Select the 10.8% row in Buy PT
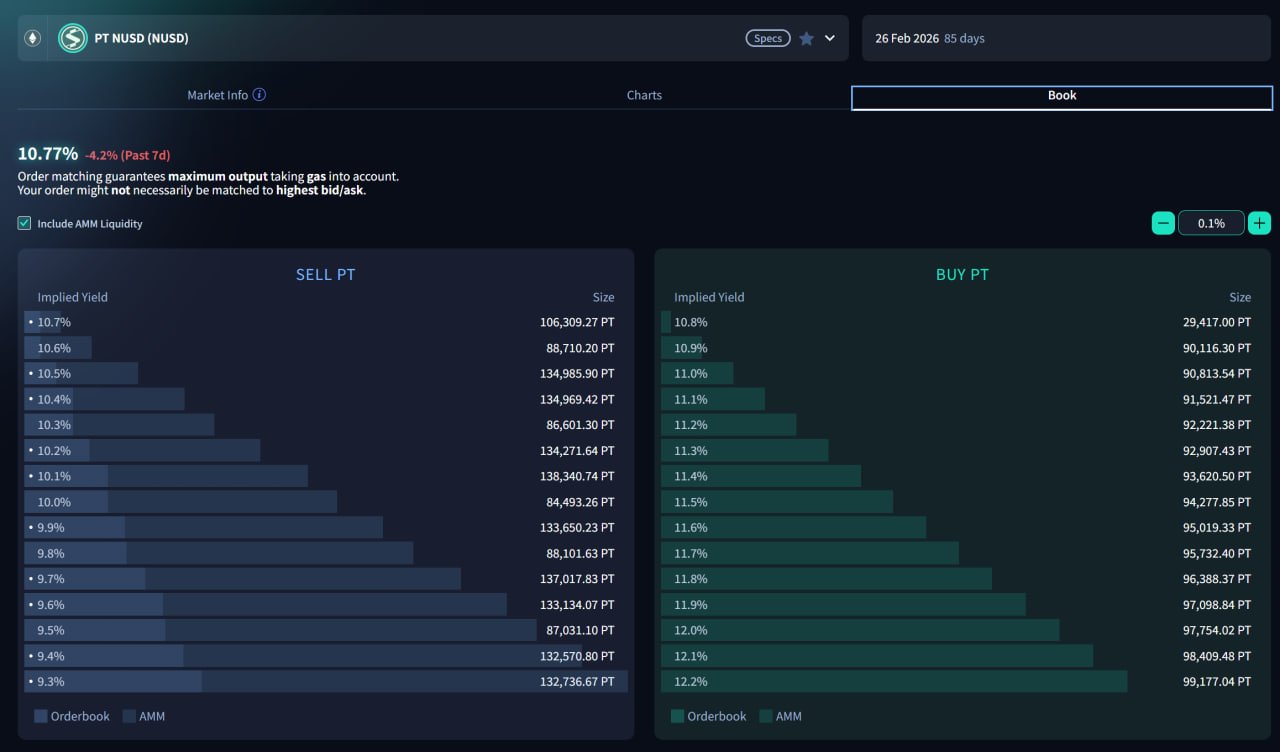Screen dimensions: 1280x752 click(962, 322)
